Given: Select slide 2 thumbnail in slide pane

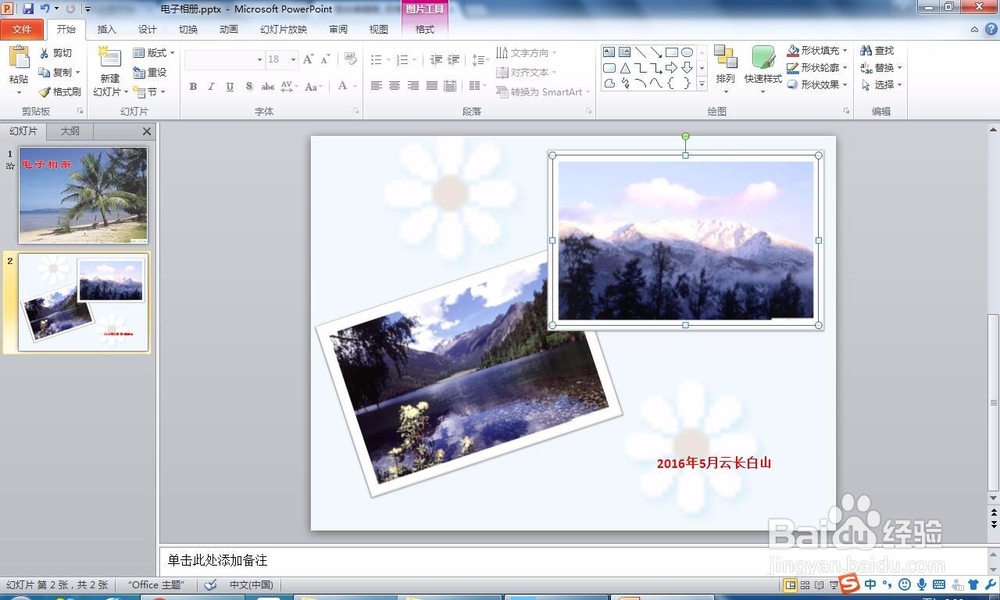Looking at the screenshot, I should 83,302.
